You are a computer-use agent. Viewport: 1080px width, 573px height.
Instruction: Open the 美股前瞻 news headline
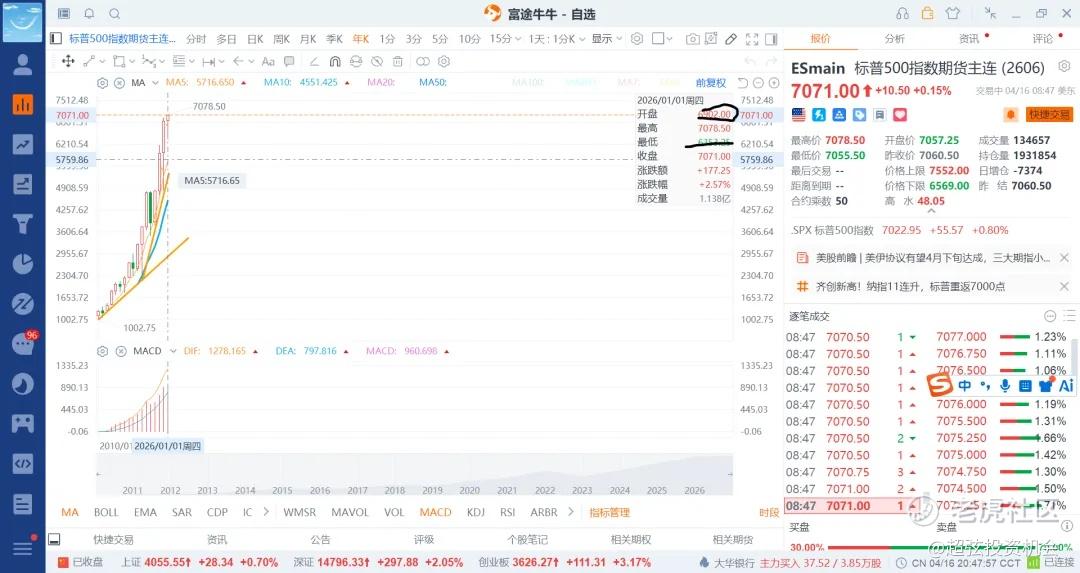tap(933, 258)
